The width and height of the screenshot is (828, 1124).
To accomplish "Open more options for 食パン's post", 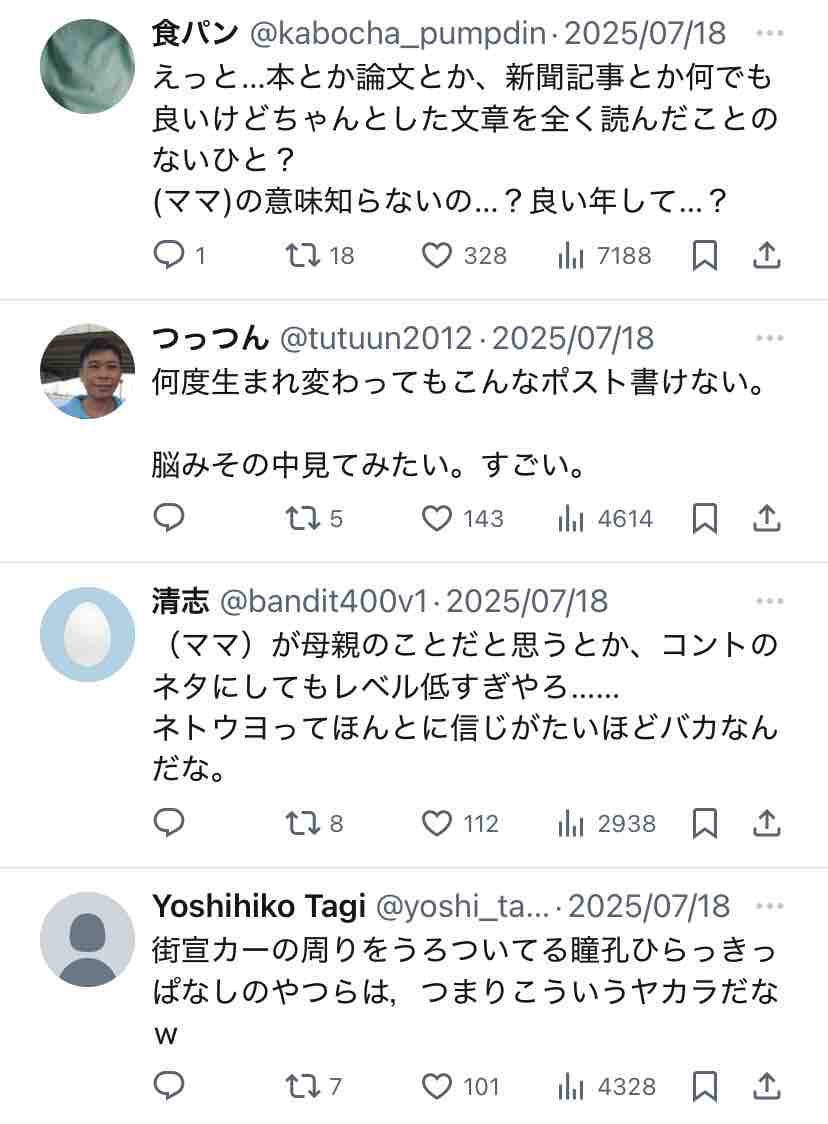I will [769, 34].
